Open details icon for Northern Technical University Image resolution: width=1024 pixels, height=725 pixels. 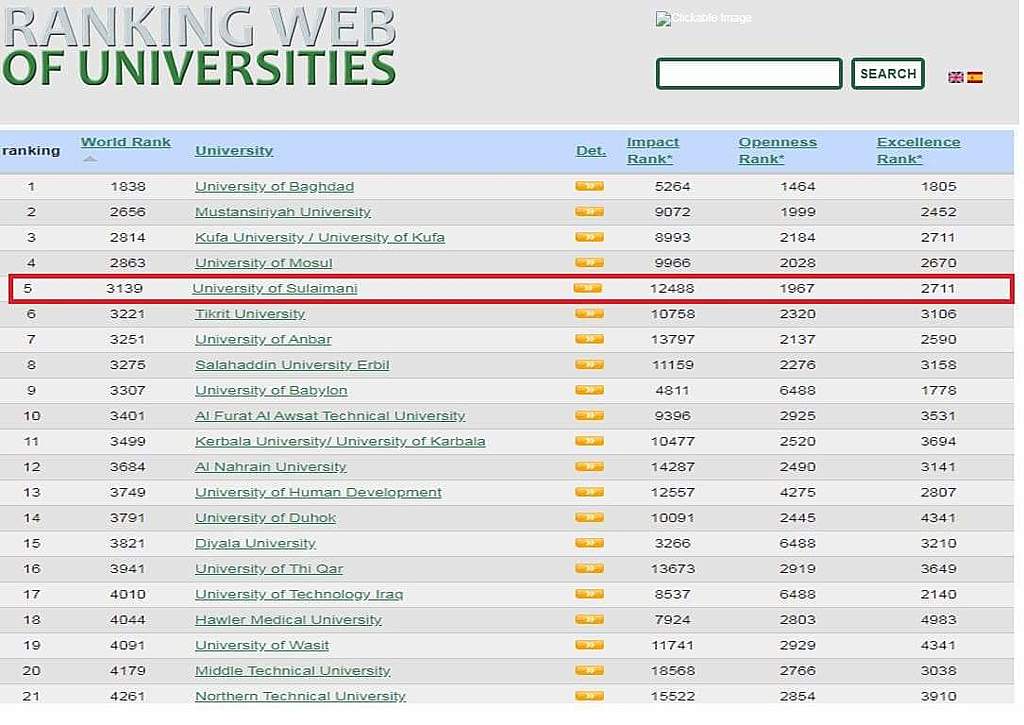589,696
